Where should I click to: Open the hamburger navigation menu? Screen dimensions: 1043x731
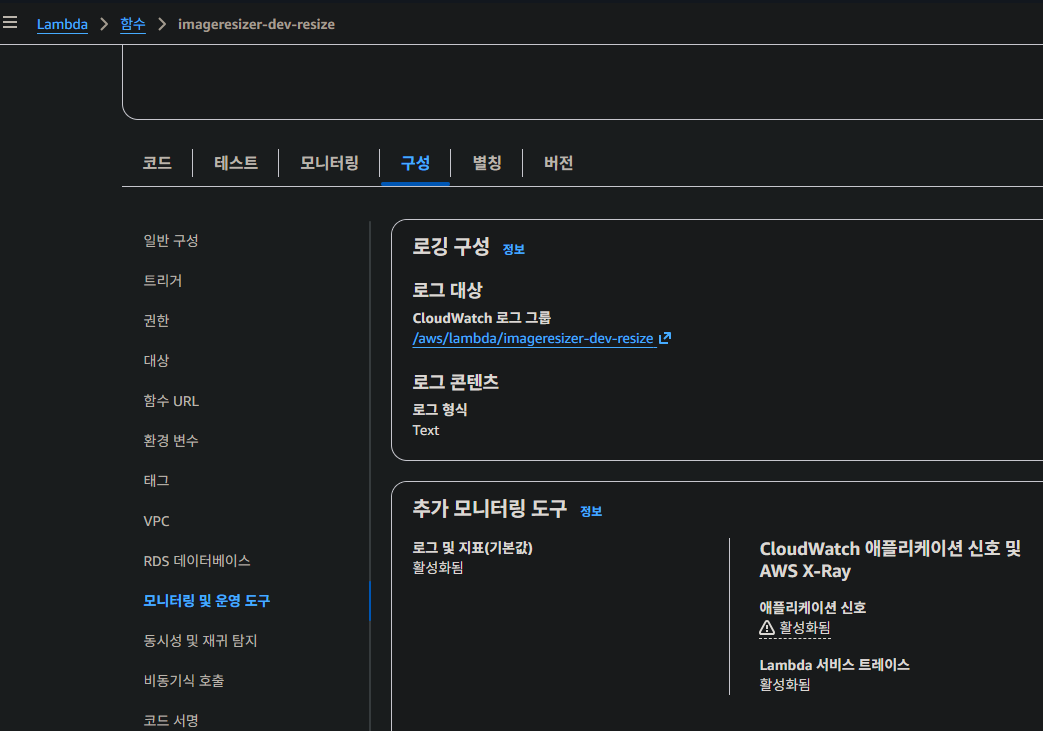tap(10, 23)
